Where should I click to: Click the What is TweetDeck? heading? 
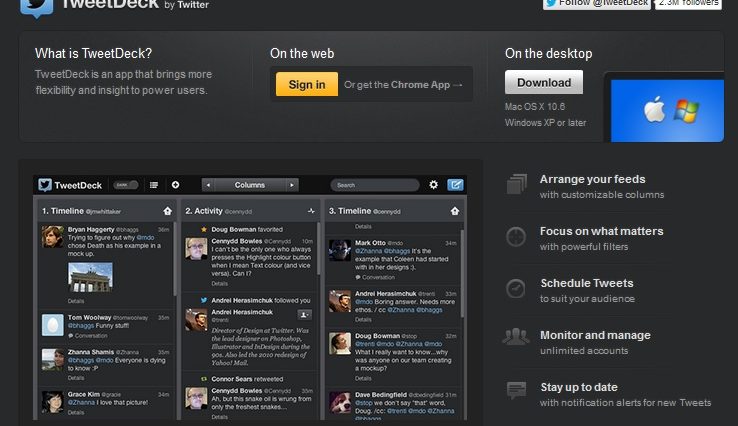point(93,53)
